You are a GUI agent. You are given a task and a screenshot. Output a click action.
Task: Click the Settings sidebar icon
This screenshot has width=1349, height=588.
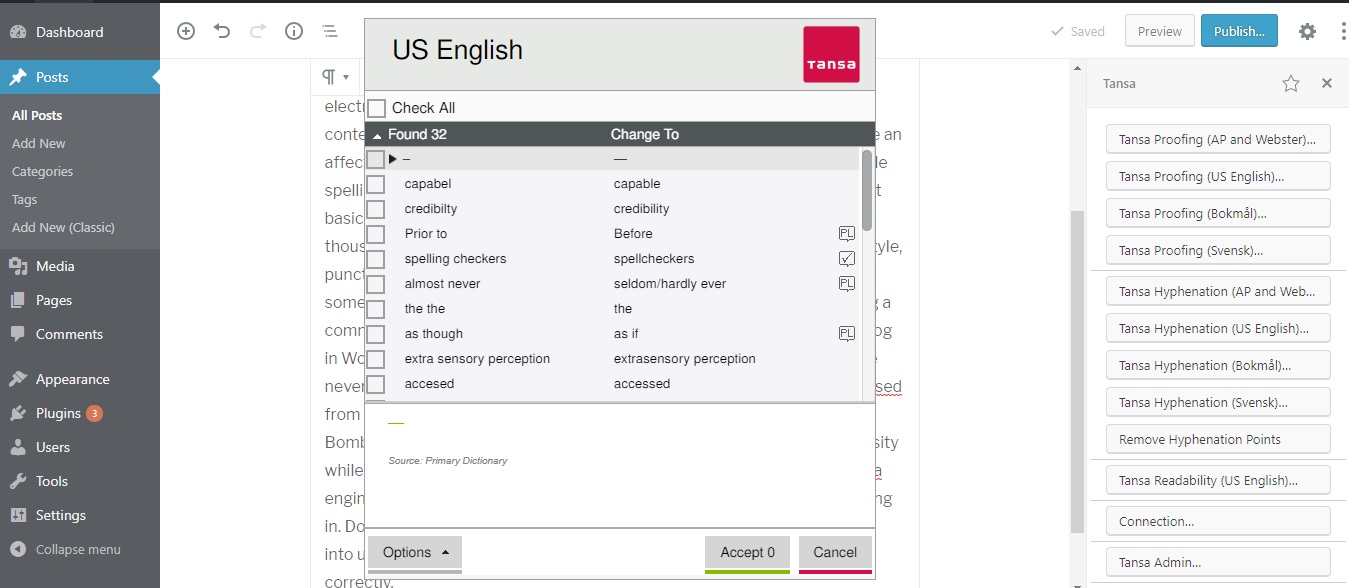point(18,515)
